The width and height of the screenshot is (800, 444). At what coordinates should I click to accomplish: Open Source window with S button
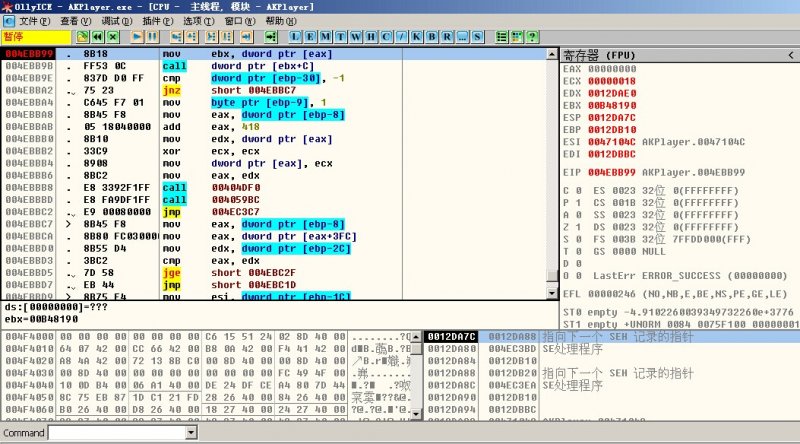click(477, 37)
